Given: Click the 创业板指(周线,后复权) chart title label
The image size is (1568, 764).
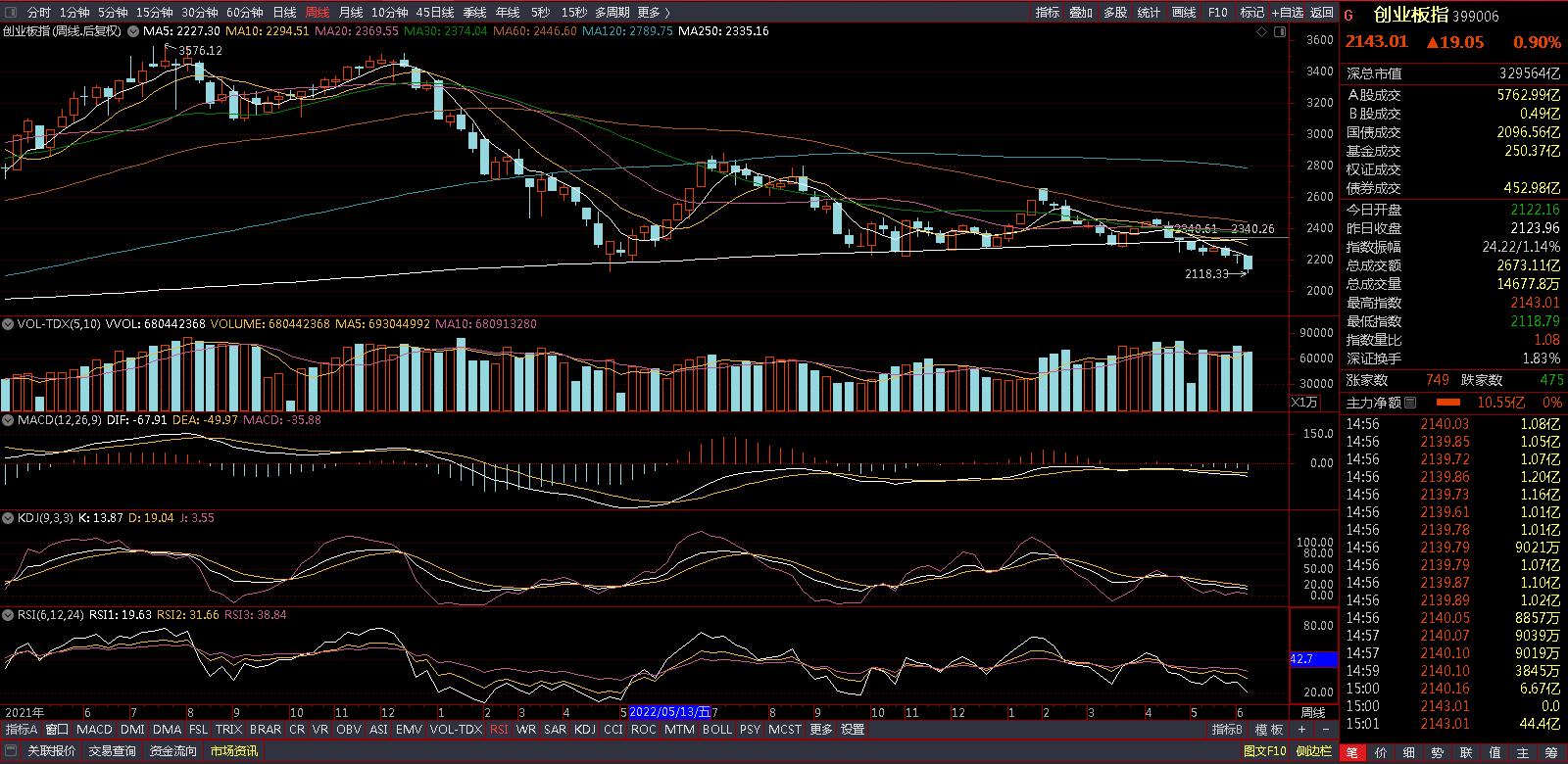Looking at the screenshot, I should point(62,31).
